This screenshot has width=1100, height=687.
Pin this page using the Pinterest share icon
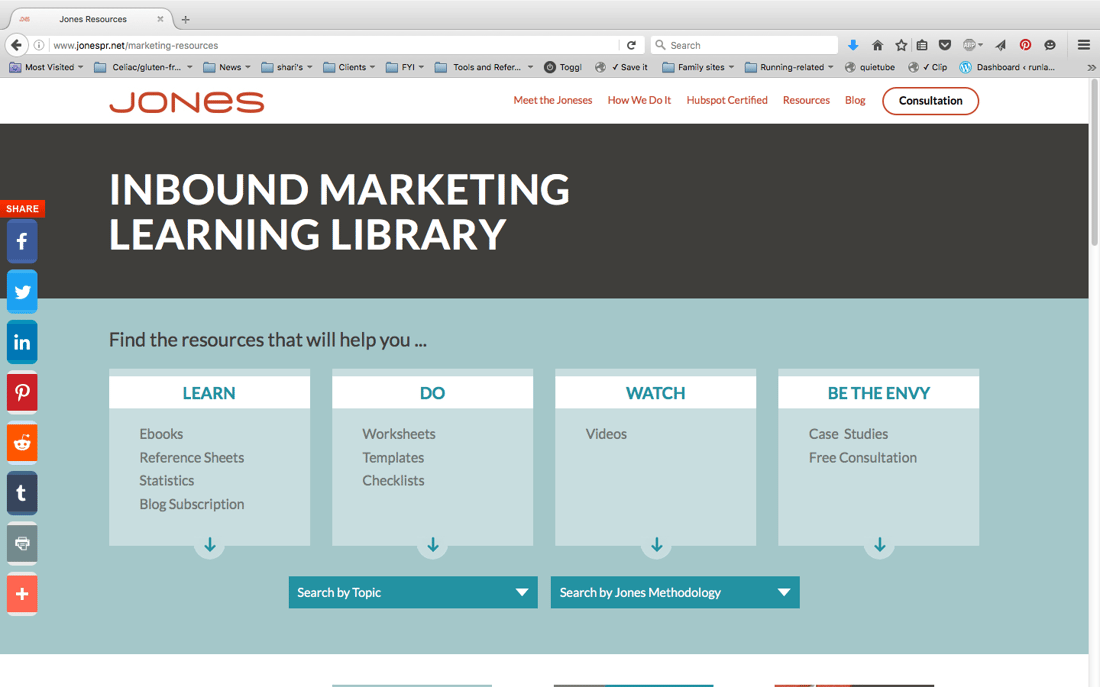21,392
